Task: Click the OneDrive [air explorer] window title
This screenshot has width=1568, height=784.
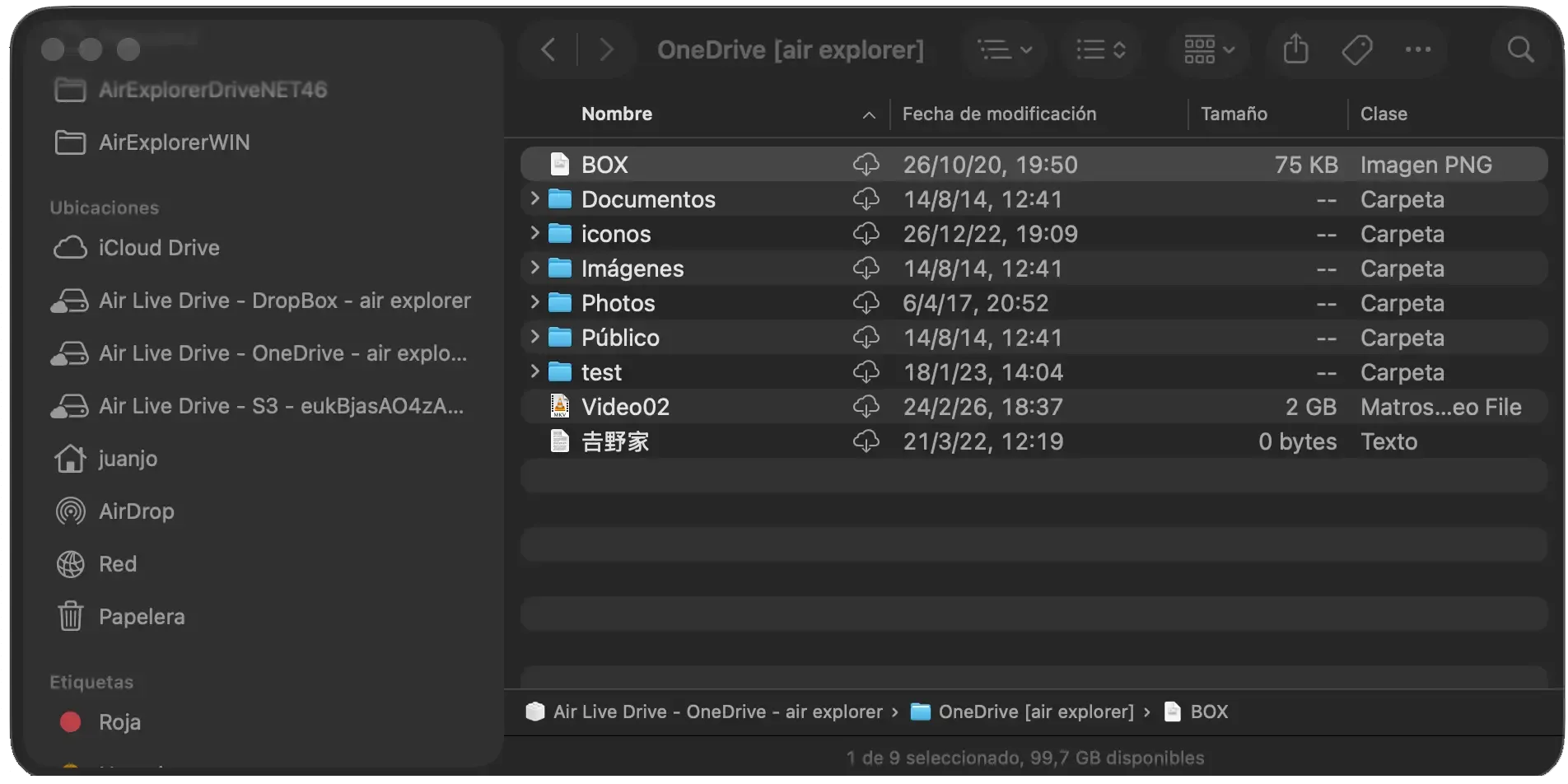Action: (x=790, y=50)
